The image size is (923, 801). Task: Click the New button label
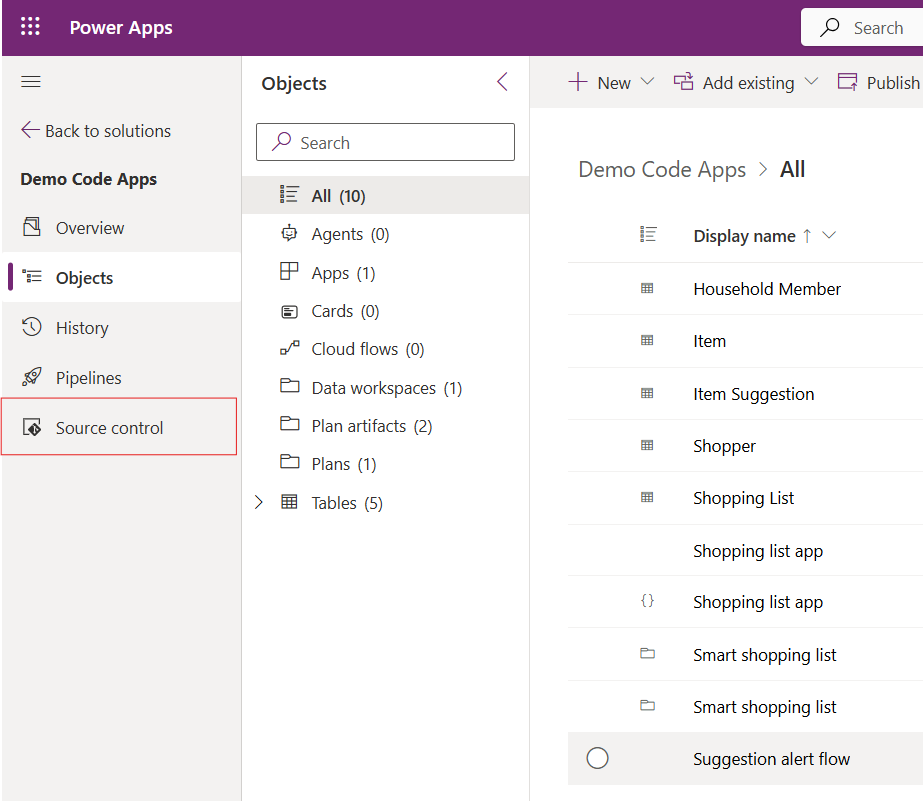tap(614, 83)
